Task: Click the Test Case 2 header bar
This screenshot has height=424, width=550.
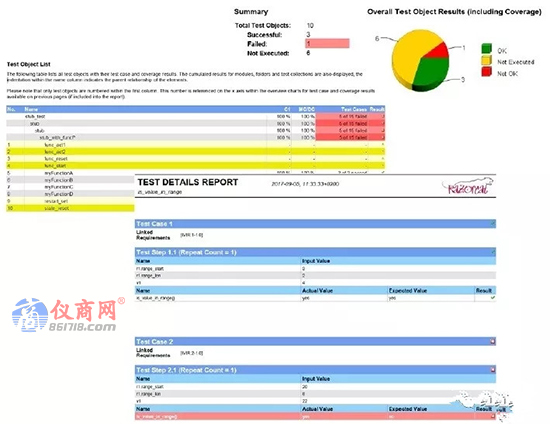Action: click(315, 342)
